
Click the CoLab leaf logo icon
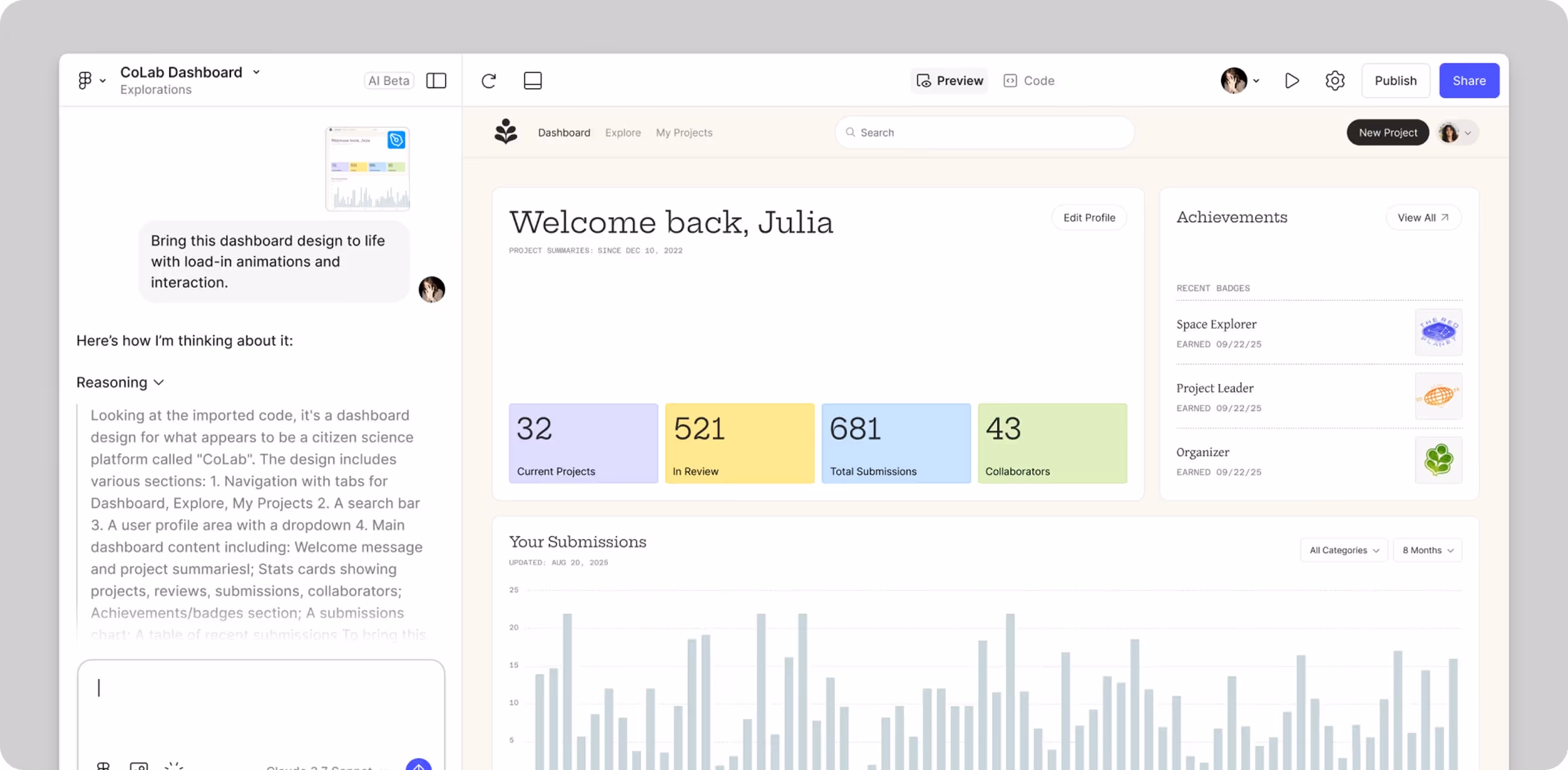pyautogui.click(x=505, y=132)
